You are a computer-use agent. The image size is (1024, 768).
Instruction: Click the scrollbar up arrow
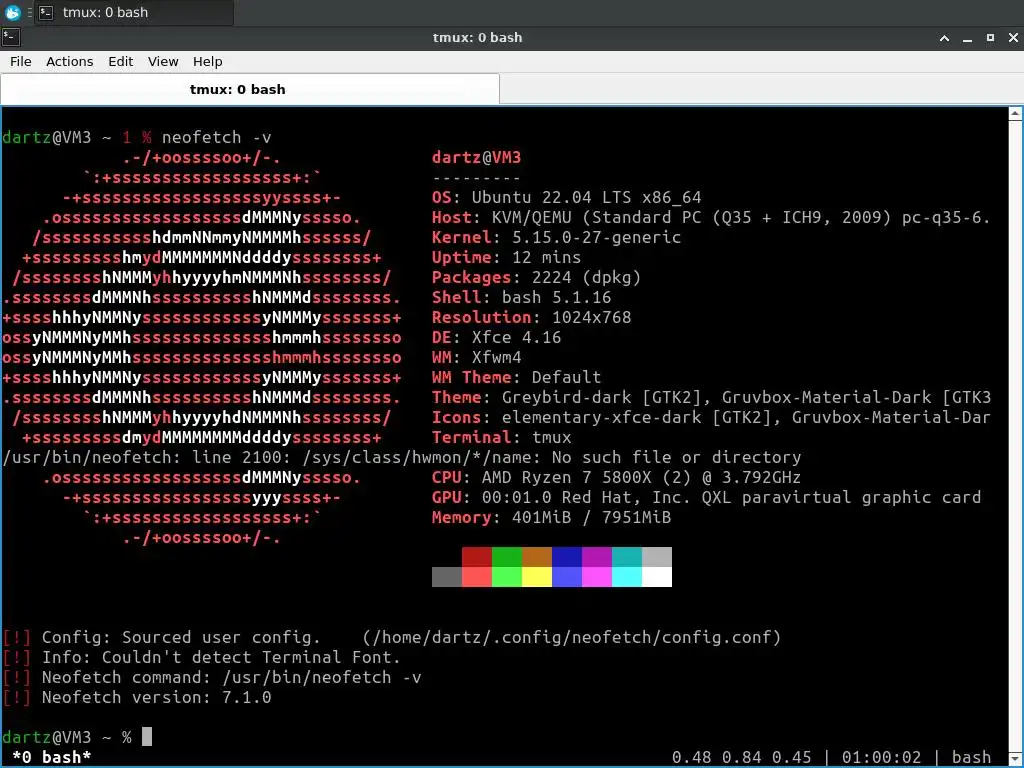click(x=1015, y=114)
